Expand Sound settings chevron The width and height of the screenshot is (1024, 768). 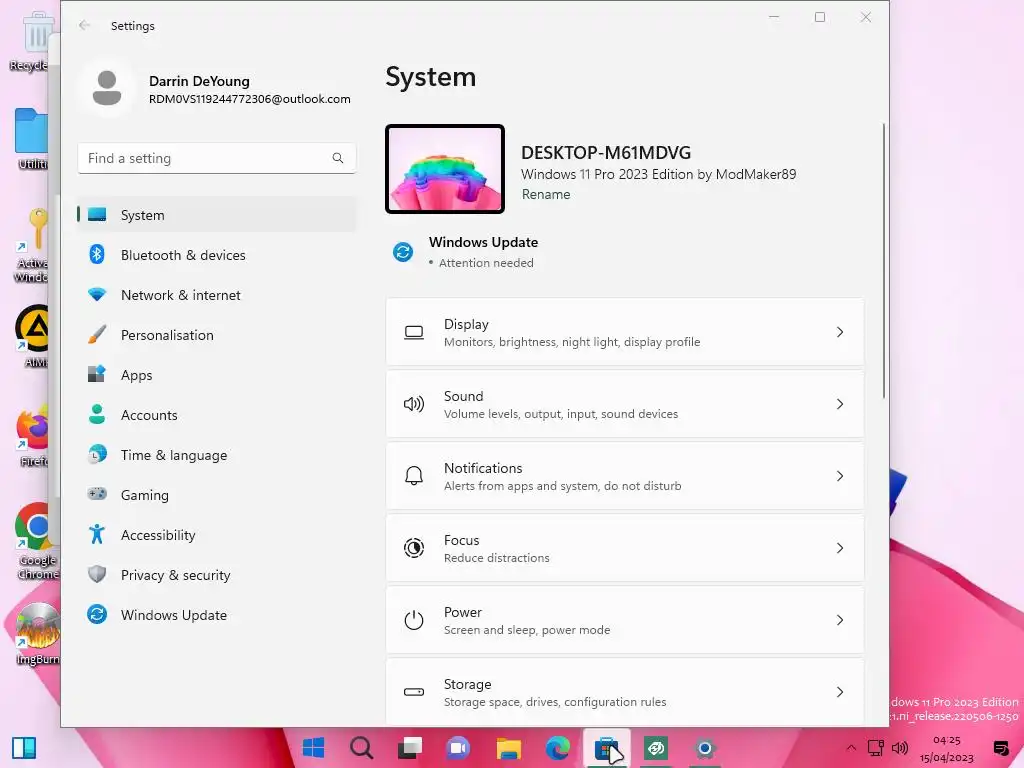(x=840, y=404)
